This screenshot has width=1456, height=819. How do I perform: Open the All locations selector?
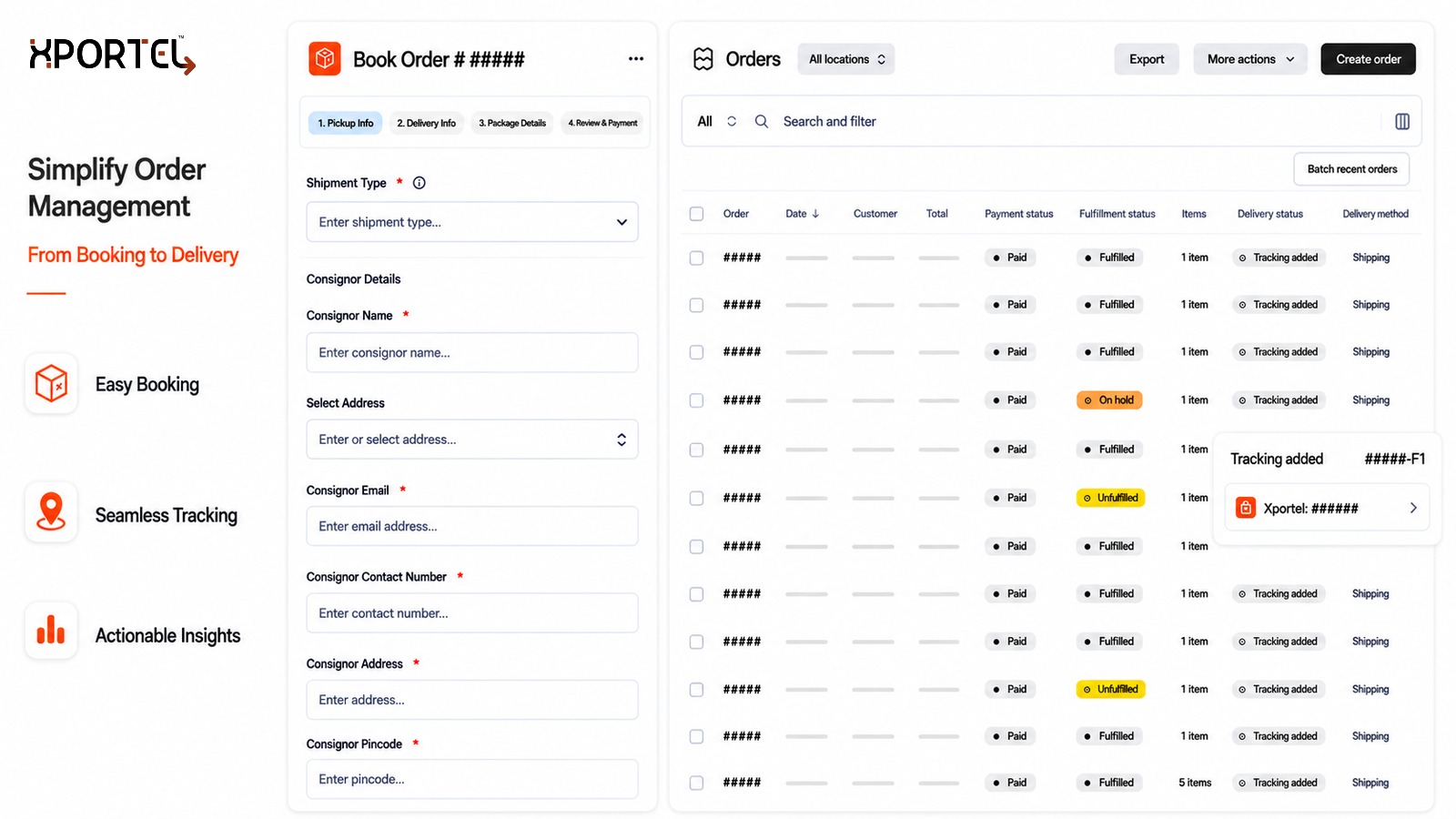(846, 59)
